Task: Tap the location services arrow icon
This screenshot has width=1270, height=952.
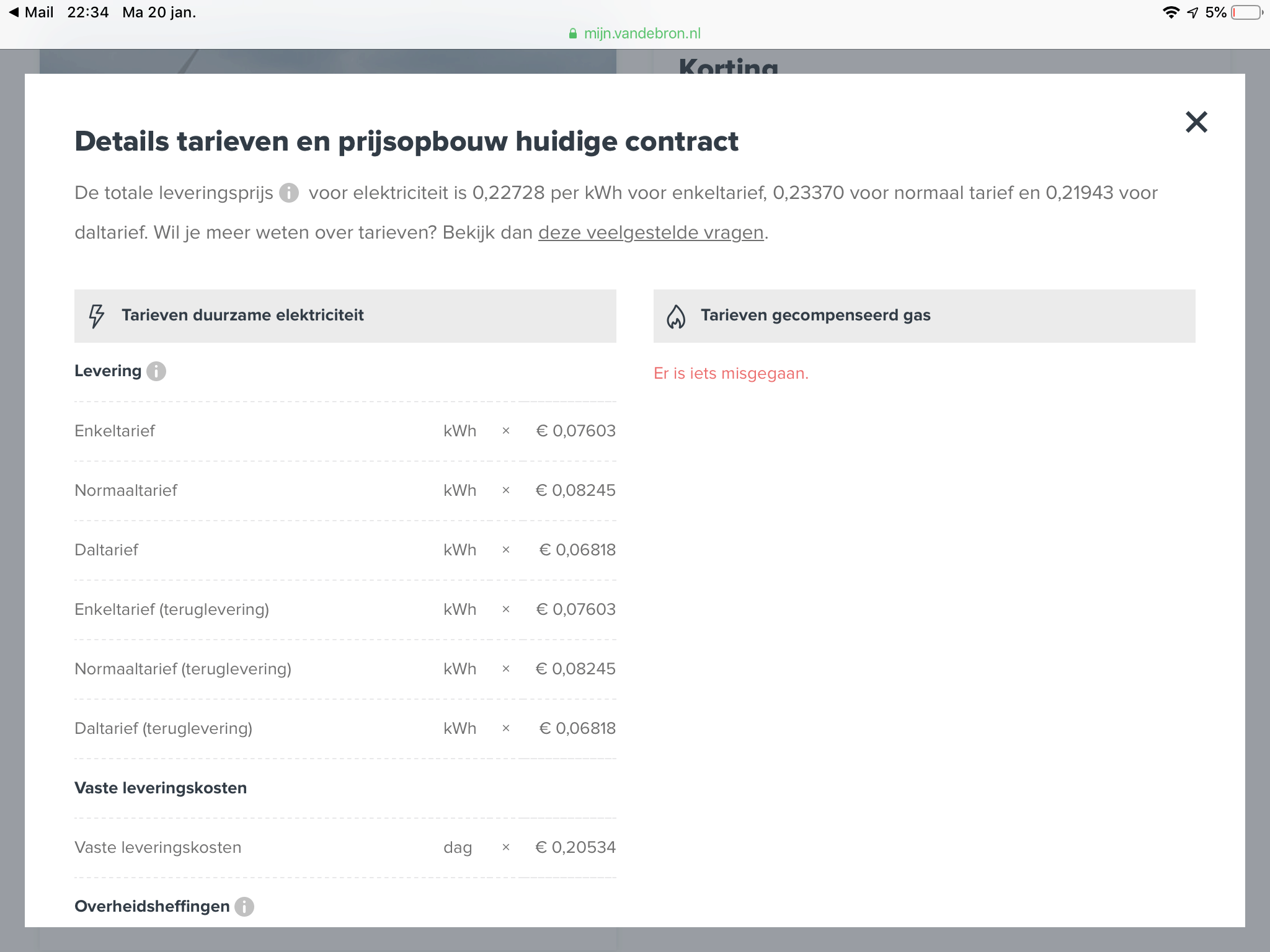Action: click(x=1192, y=12)
